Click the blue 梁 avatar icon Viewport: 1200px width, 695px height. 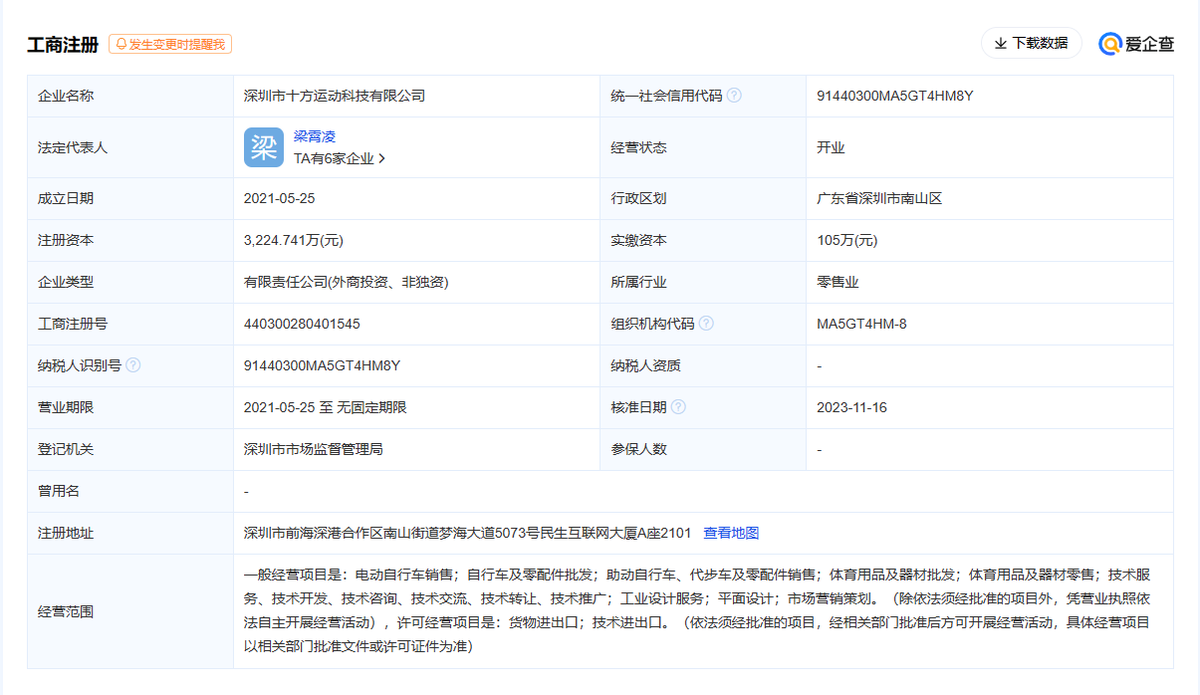tap(263, 147)
